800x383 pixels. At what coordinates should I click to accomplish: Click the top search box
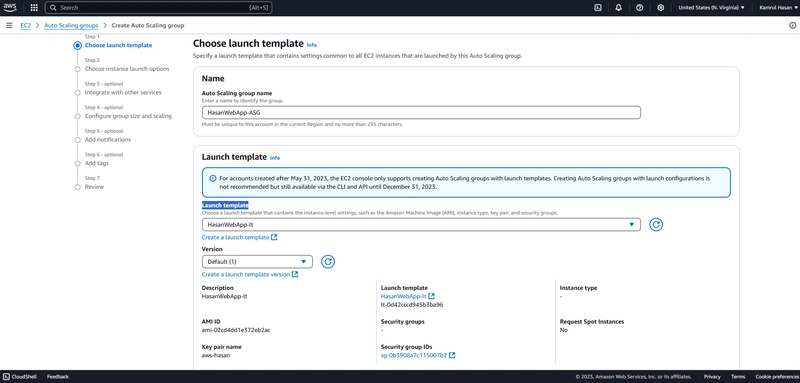[x=159, y=8]
